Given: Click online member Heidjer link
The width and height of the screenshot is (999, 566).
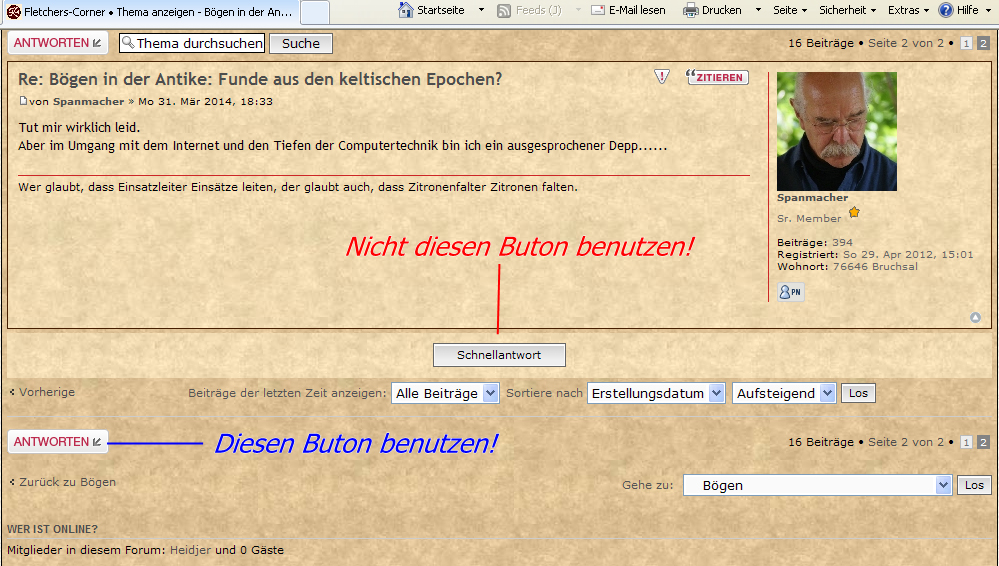Looking at the screenshot, I should (190, 550).
